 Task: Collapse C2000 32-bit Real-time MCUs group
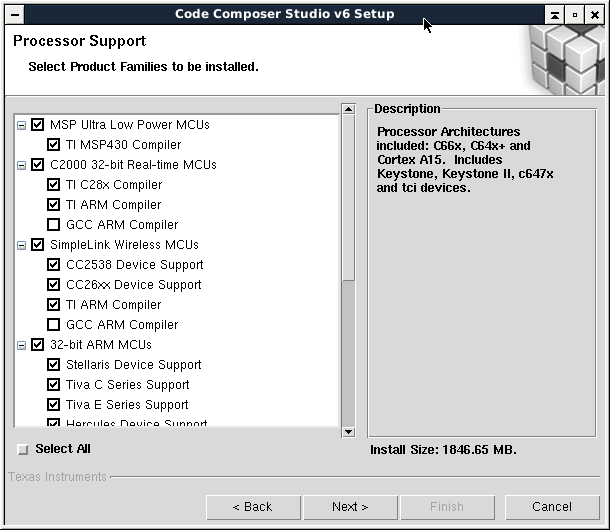pyautogui.click(x=22, y=165)
